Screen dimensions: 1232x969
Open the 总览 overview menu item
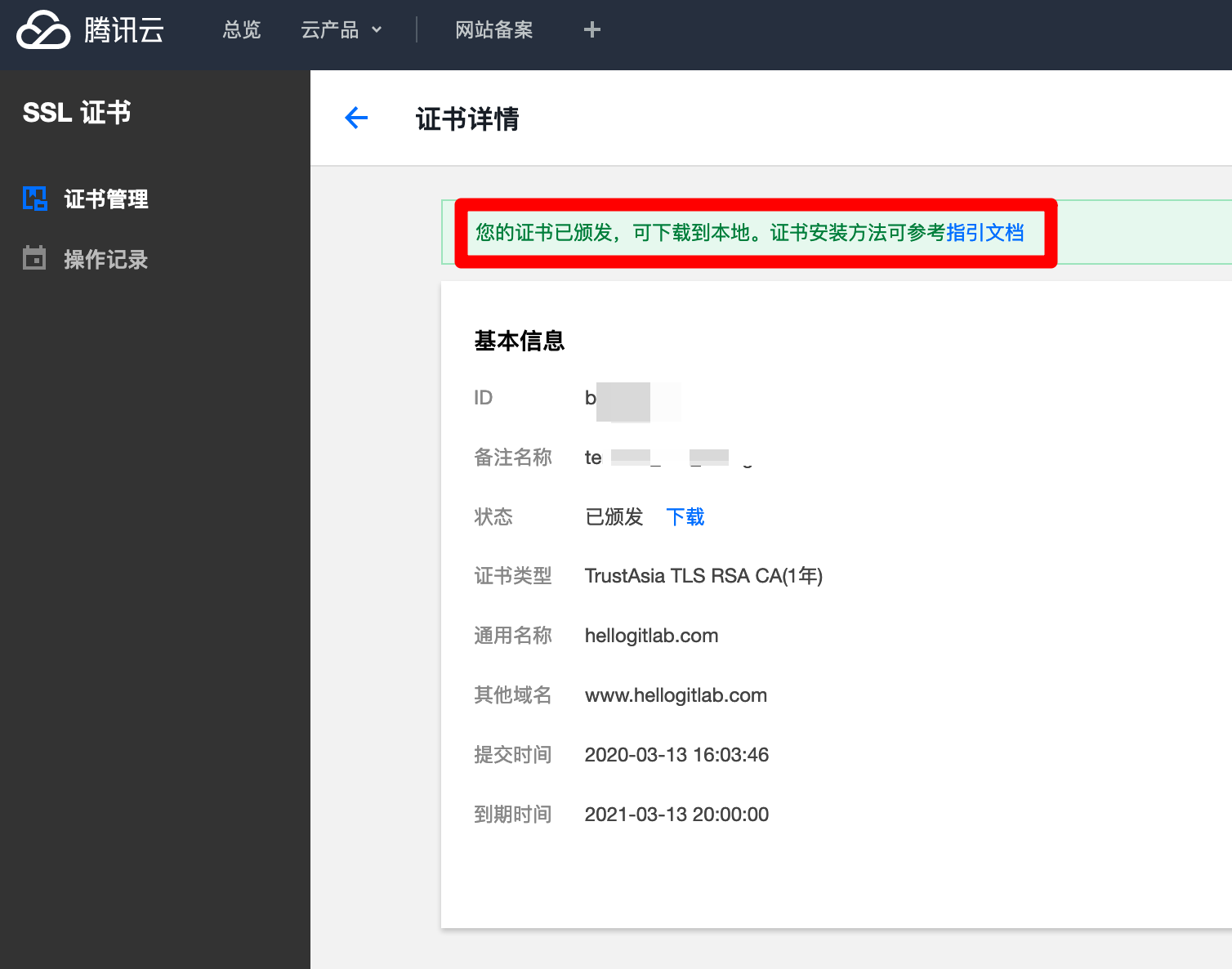(x=242, y=30)
